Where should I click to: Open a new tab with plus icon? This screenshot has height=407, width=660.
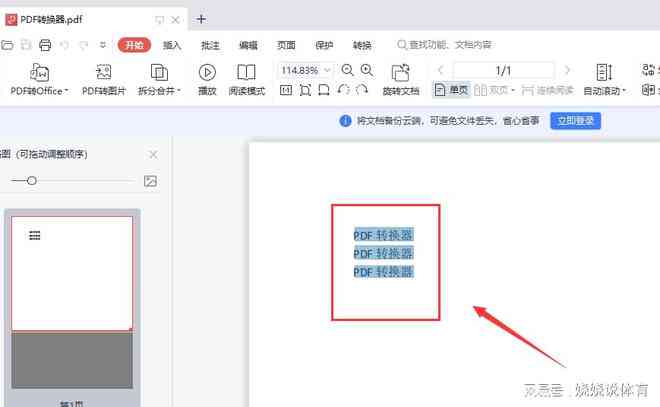(x=201, y=19)
